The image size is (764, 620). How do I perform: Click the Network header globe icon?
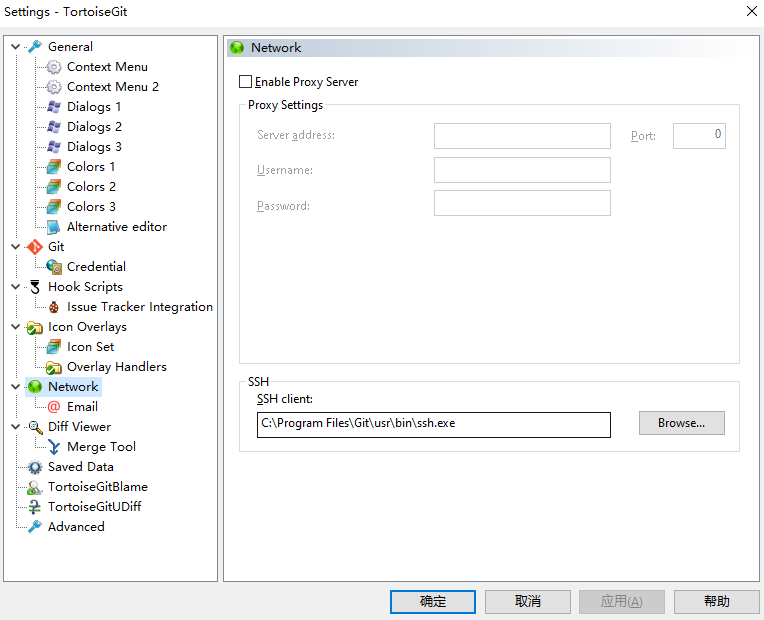point(237,48)
